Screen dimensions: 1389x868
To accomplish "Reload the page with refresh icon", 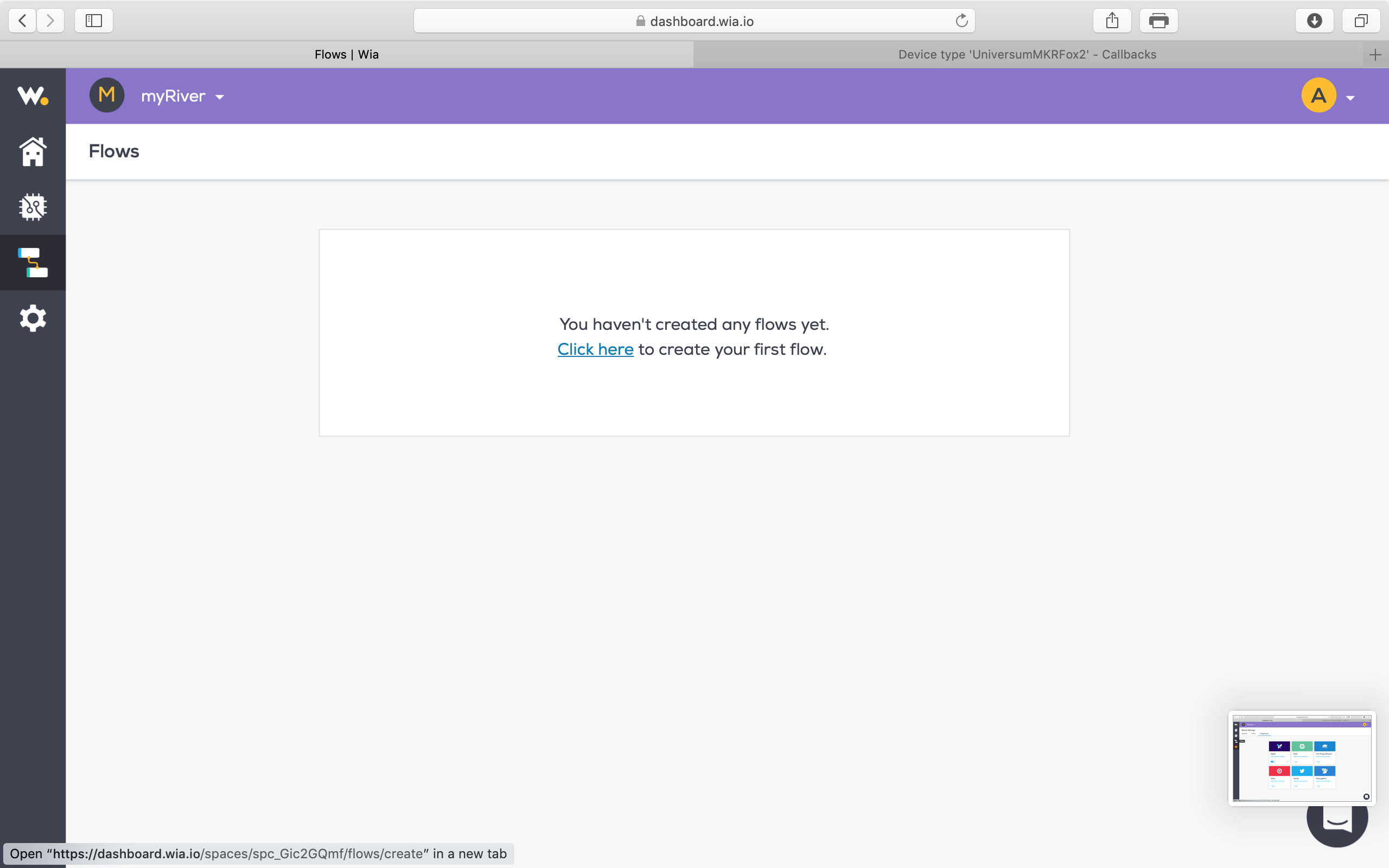I will click(x=961, y=21).
